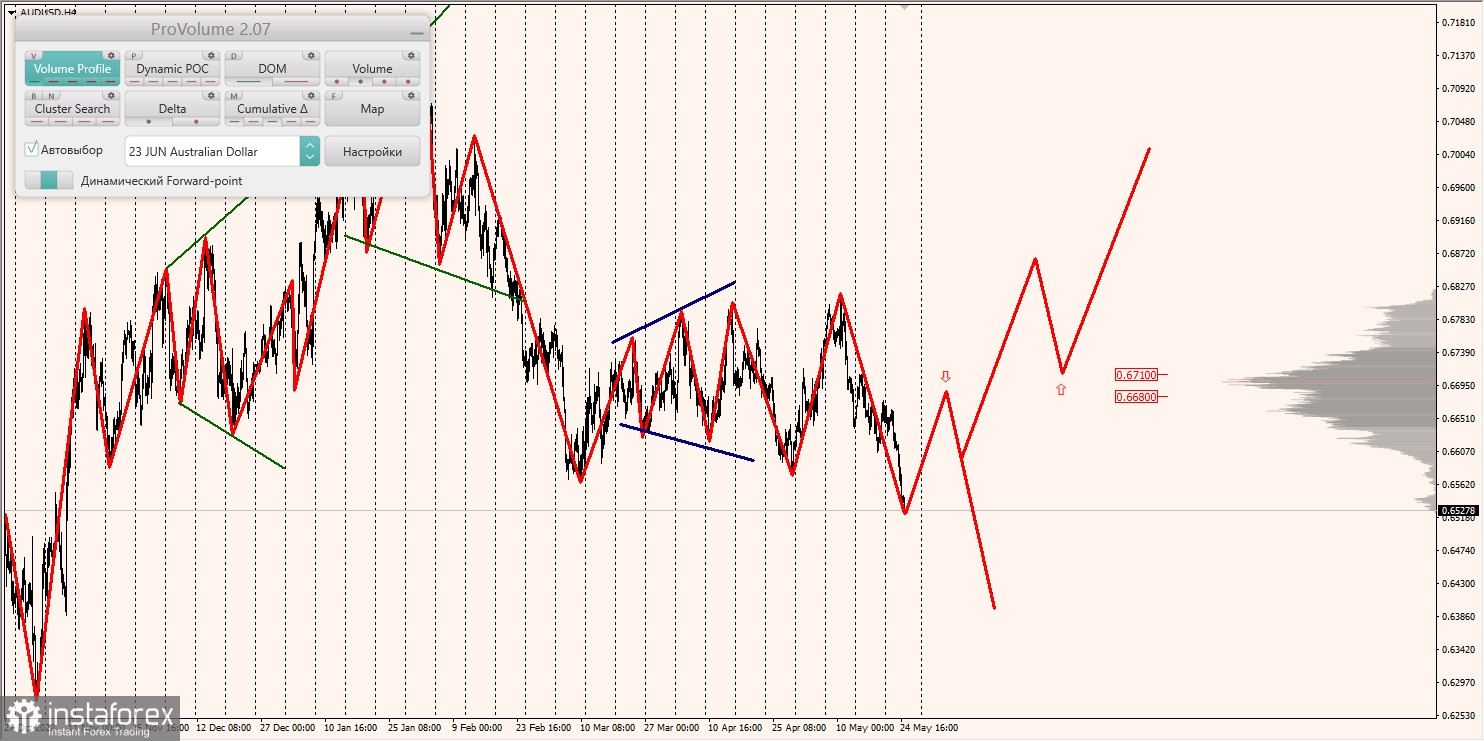Open Volume Profile gear settings
This screenshot has height=741, width=1484.
[111, 55]
